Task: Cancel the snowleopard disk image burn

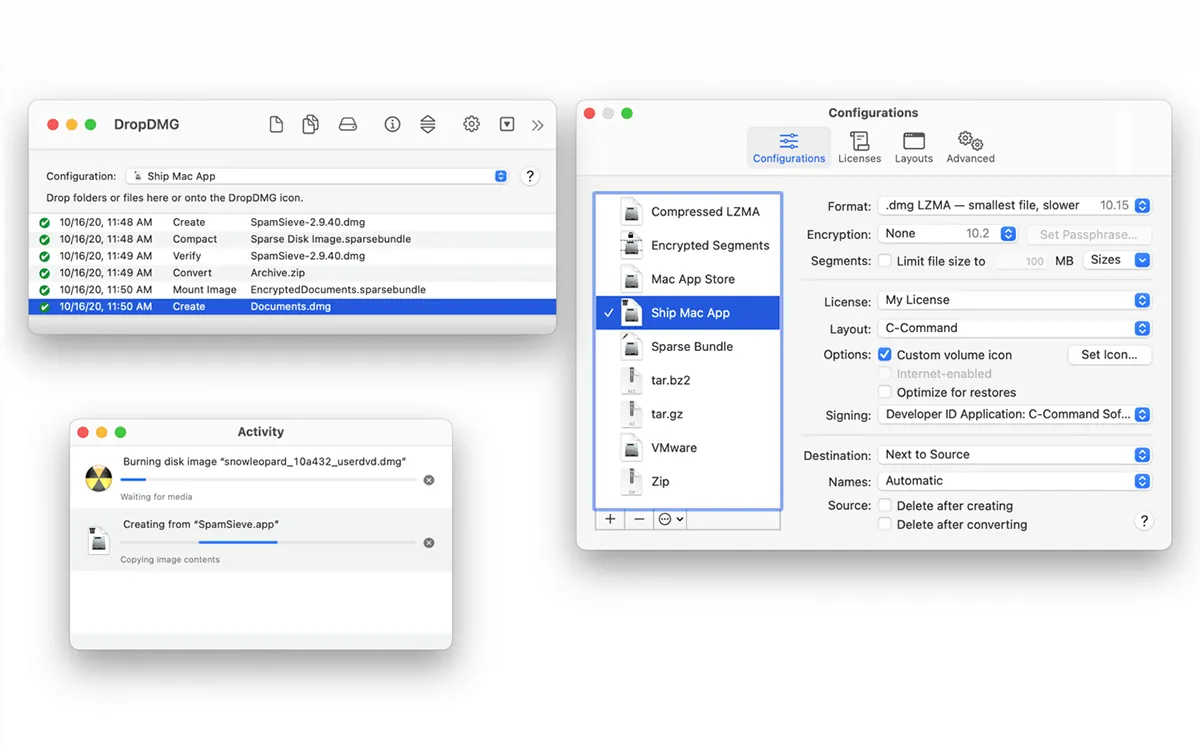Action: (429, 480)
